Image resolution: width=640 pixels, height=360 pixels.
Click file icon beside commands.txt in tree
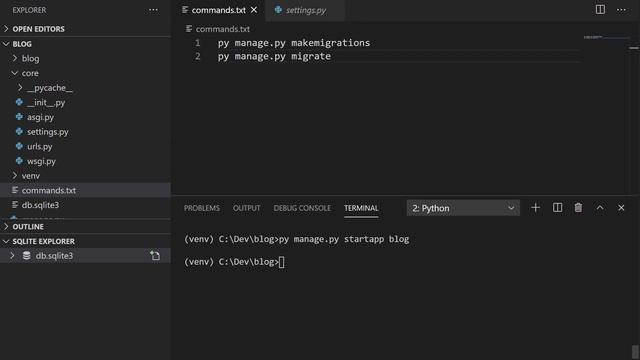coord(15,190)
